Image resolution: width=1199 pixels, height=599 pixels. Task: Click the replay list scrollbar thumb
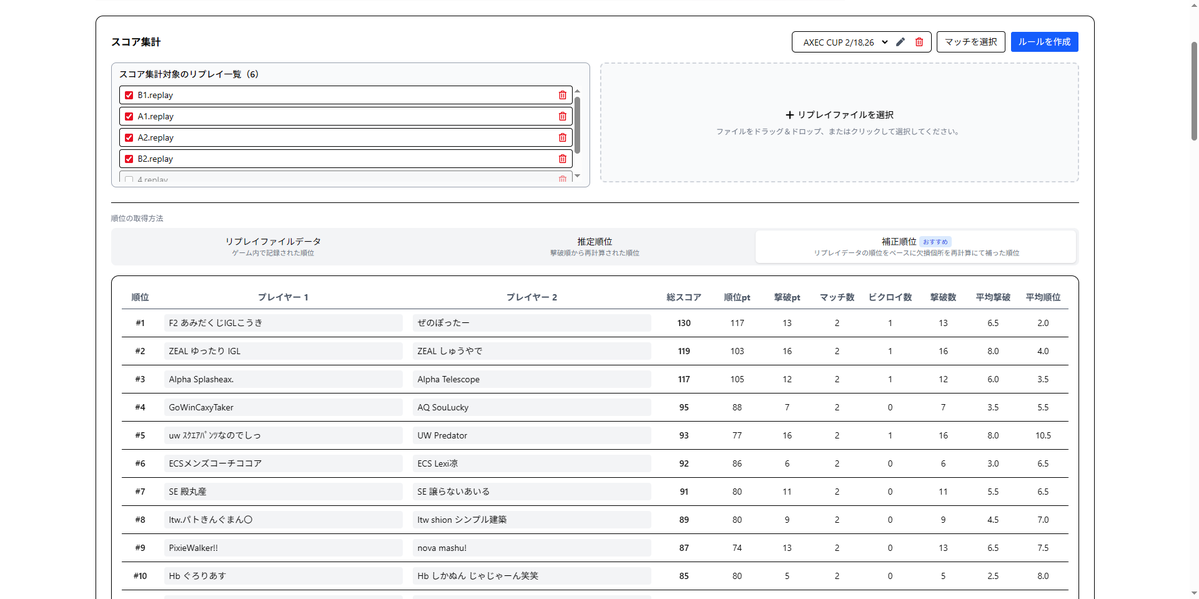[x=577, y=125]
